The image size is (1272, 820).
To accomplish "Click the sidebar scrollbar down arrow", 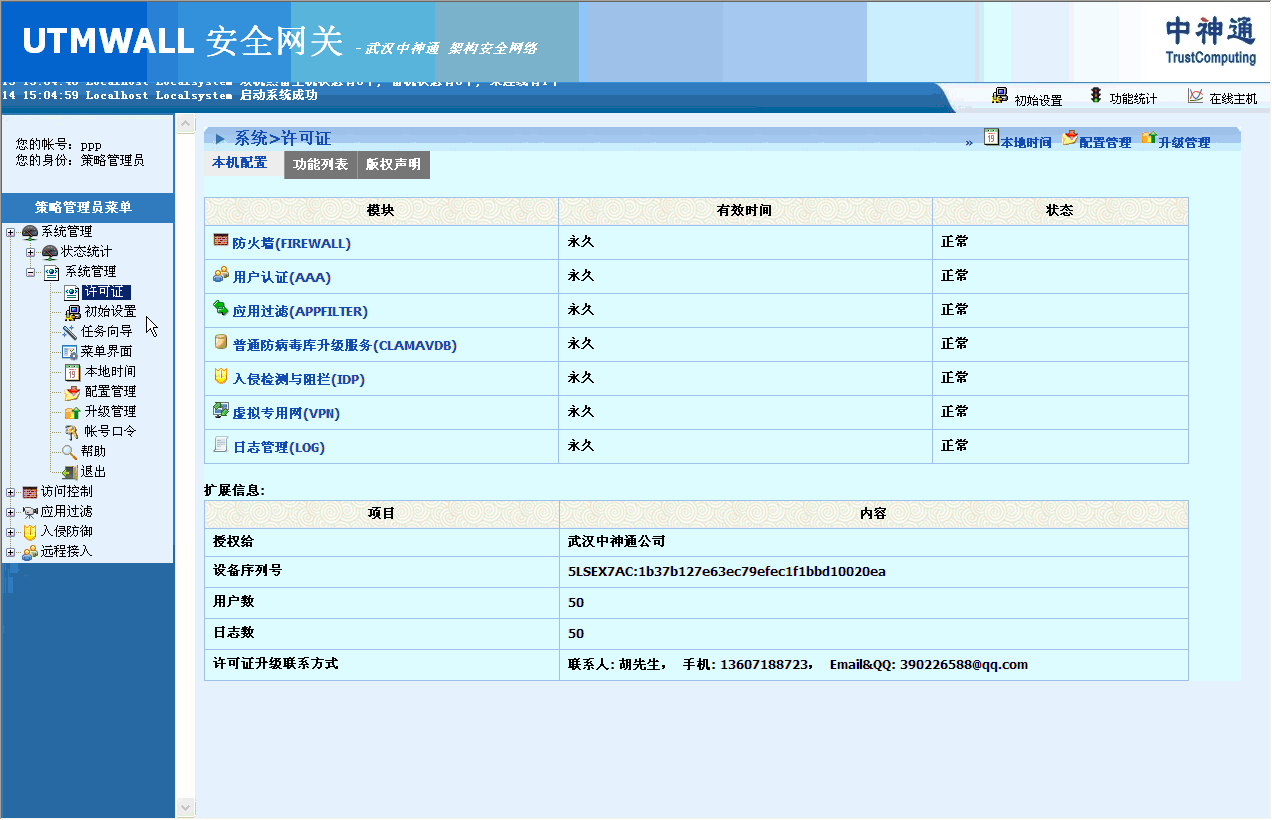I will [185, 807].
